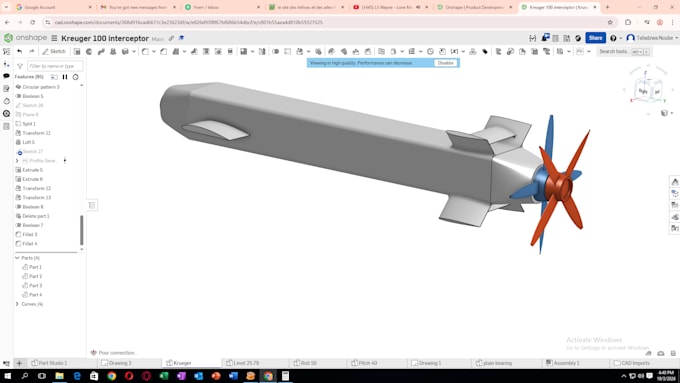Click the Filter by name or type field
The height and width of the screenshot is (383, 680).
click(55, 66)
